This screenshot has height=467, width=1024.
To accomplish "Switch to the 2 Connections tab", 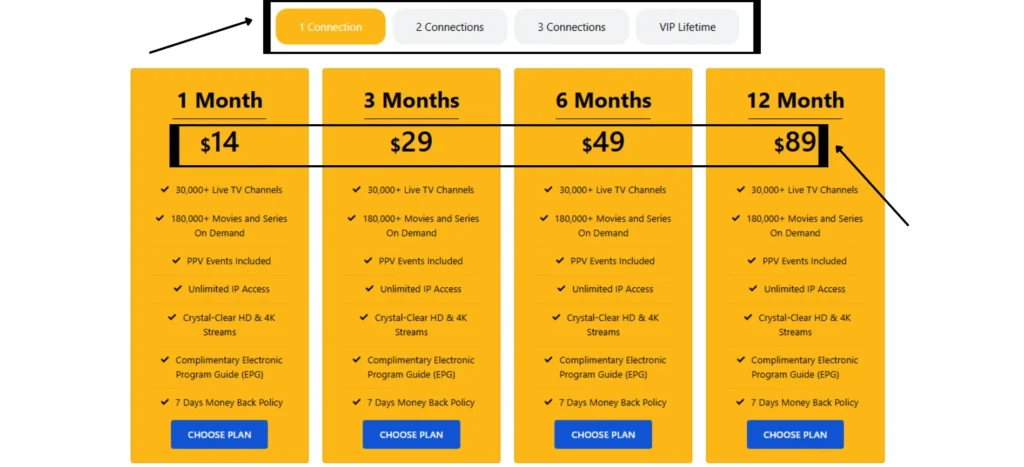I will point(449,27).
